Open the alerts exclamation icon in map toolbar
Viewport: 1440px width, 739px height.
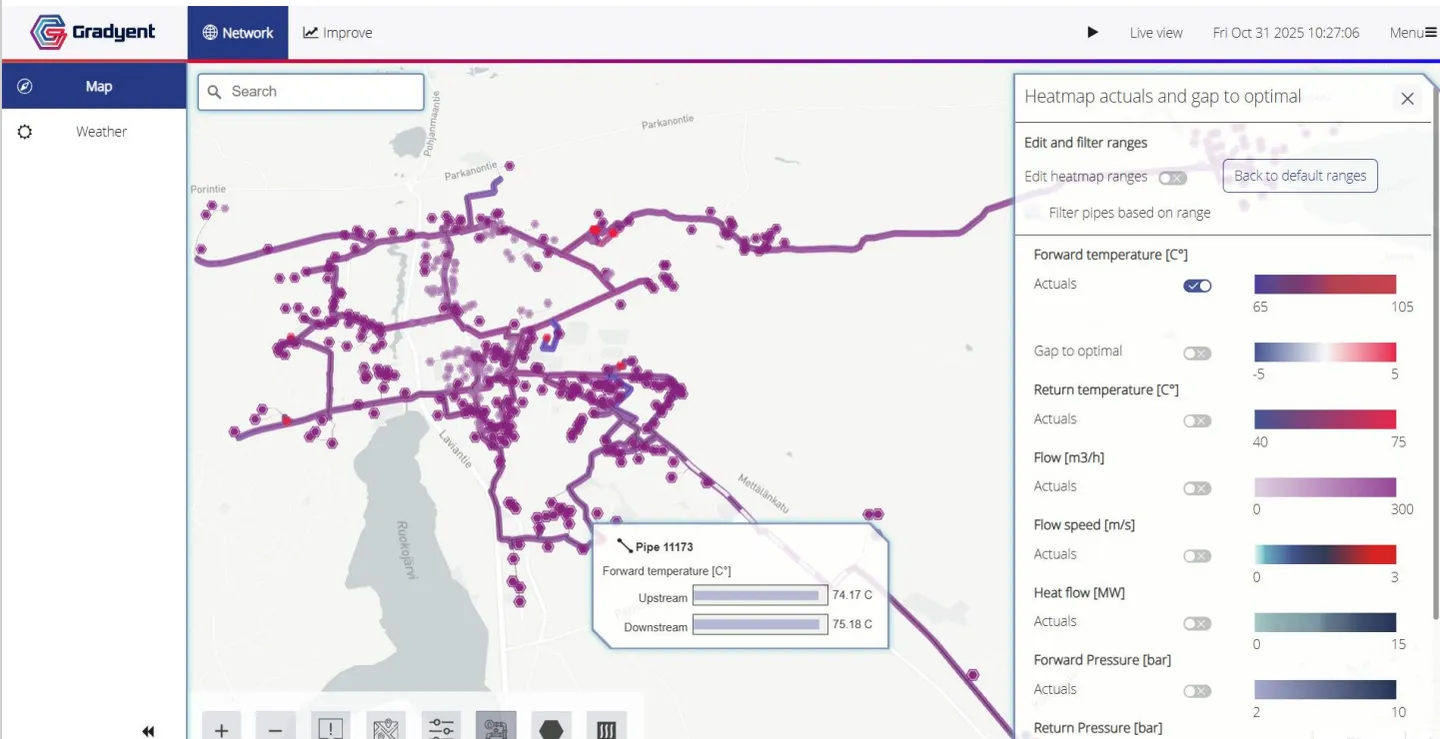click(331, 728)
